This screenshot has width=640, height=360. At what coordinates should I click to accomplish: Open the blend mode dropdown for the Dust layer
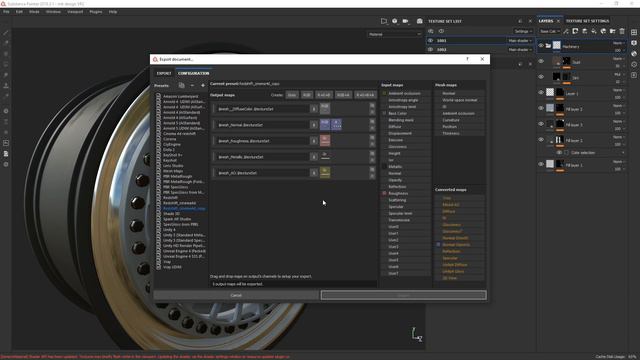click(618, 59)
